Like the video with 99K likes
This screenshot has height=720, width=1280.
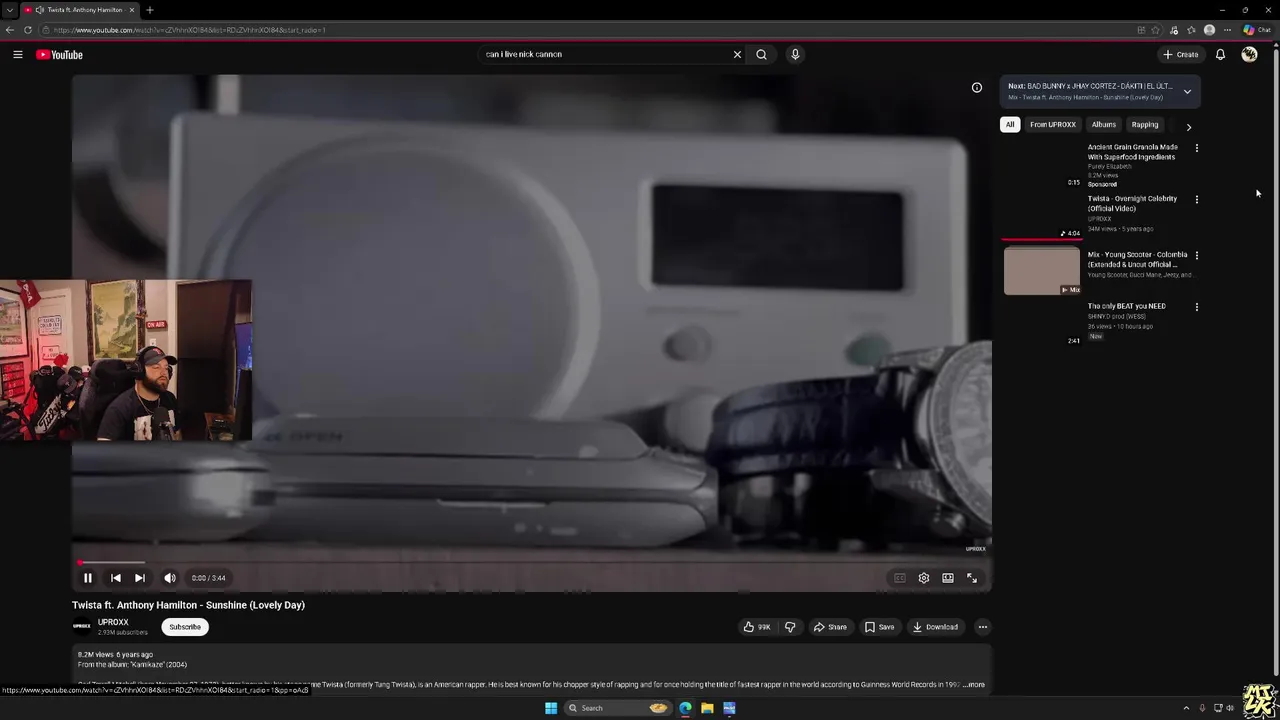(757, 627)
